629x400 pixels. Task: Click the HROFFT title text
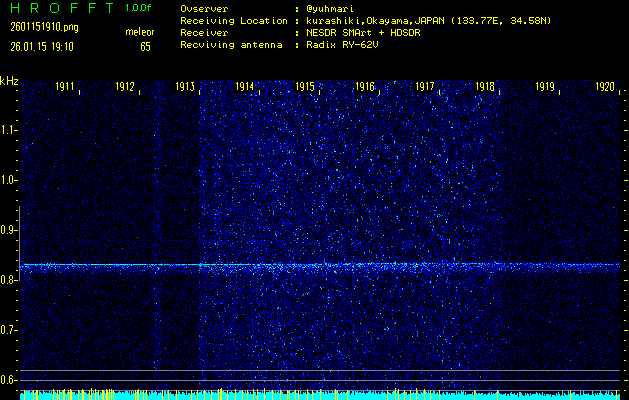pyautogui.click(x=63, y=8)
